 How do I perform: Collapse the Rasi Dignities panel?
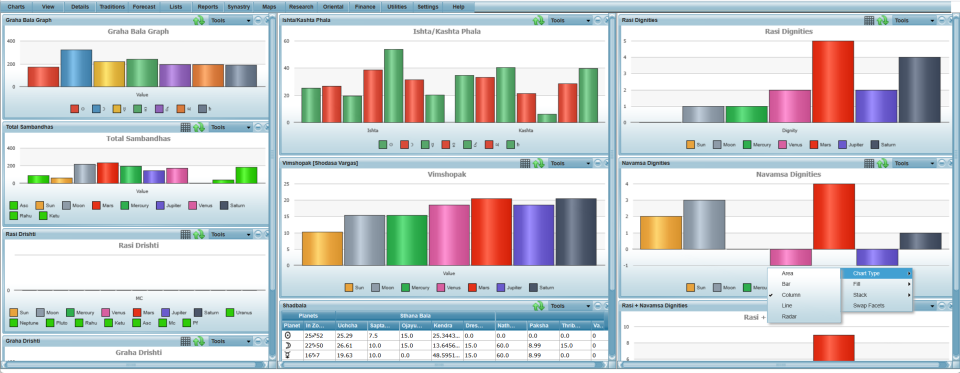941,20
